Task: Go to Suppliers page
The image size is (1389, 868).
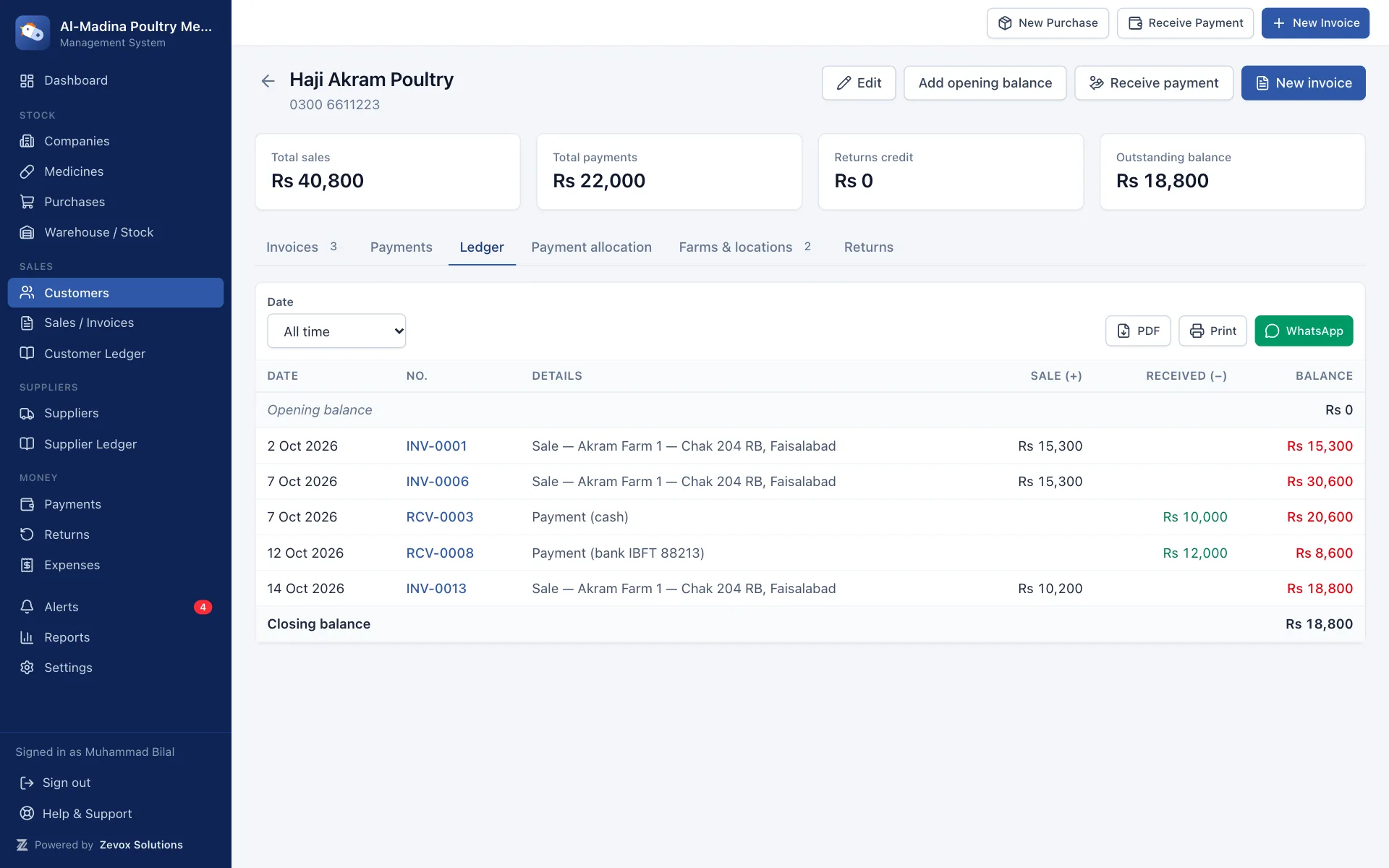Action: point(116,413)
